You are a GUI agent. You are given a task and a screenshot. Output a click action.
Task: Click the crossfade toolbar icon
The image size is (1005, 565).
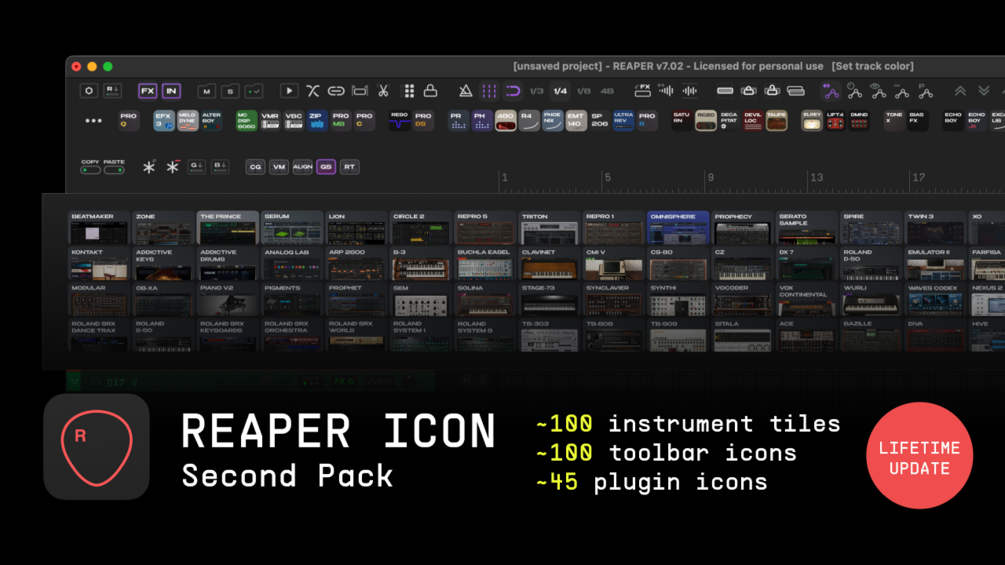313,91
